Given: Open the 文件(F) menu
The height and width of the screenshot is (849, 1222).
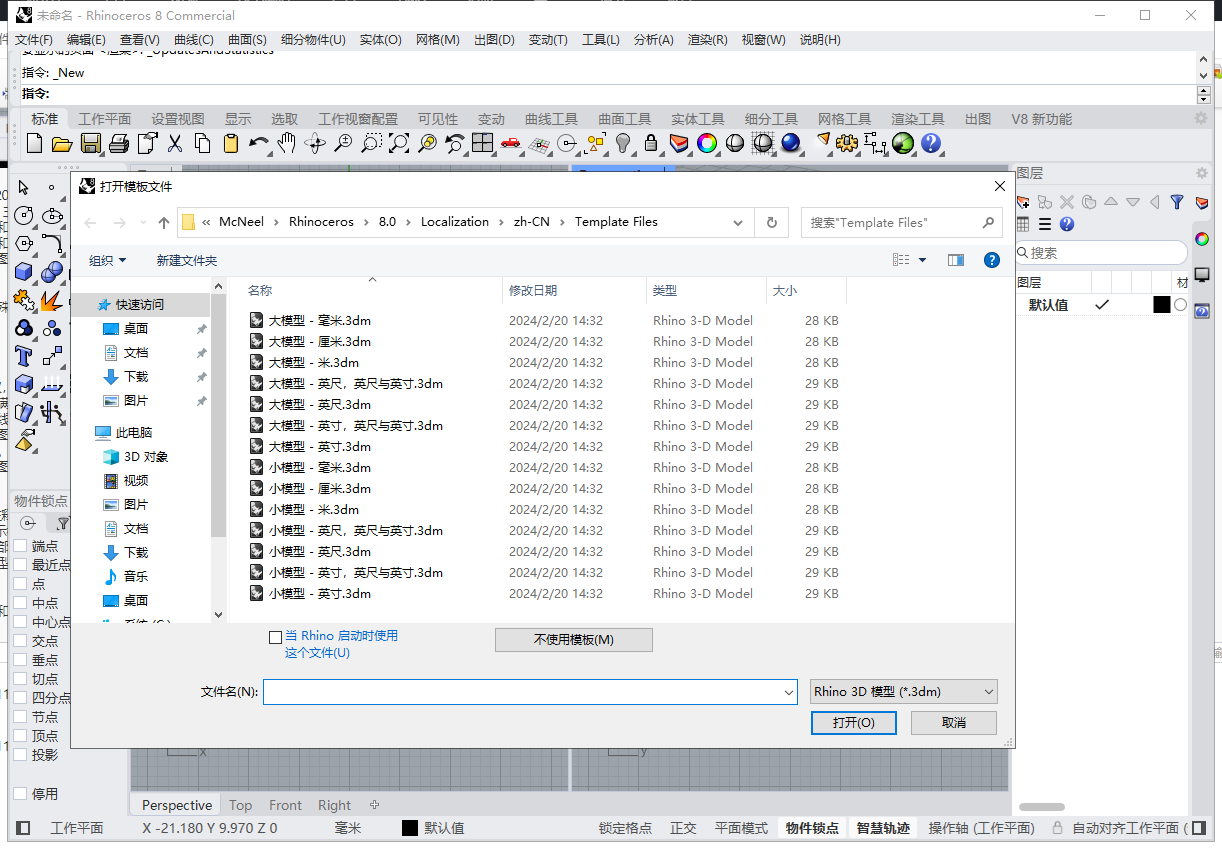Looking at the screenshot, I should 34,40.
